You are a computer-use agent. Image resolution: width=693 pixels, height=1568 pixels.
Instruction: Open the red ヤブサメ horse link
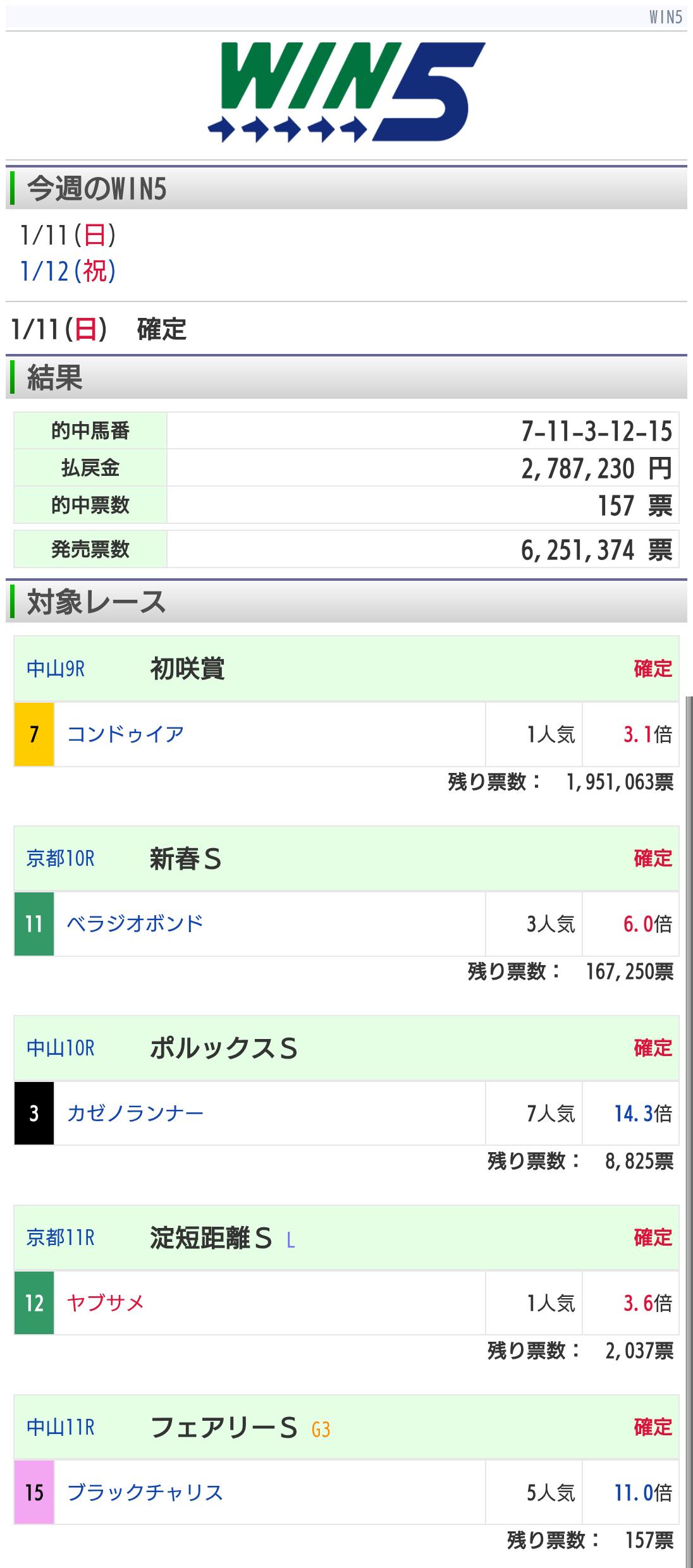(106, 1303)
